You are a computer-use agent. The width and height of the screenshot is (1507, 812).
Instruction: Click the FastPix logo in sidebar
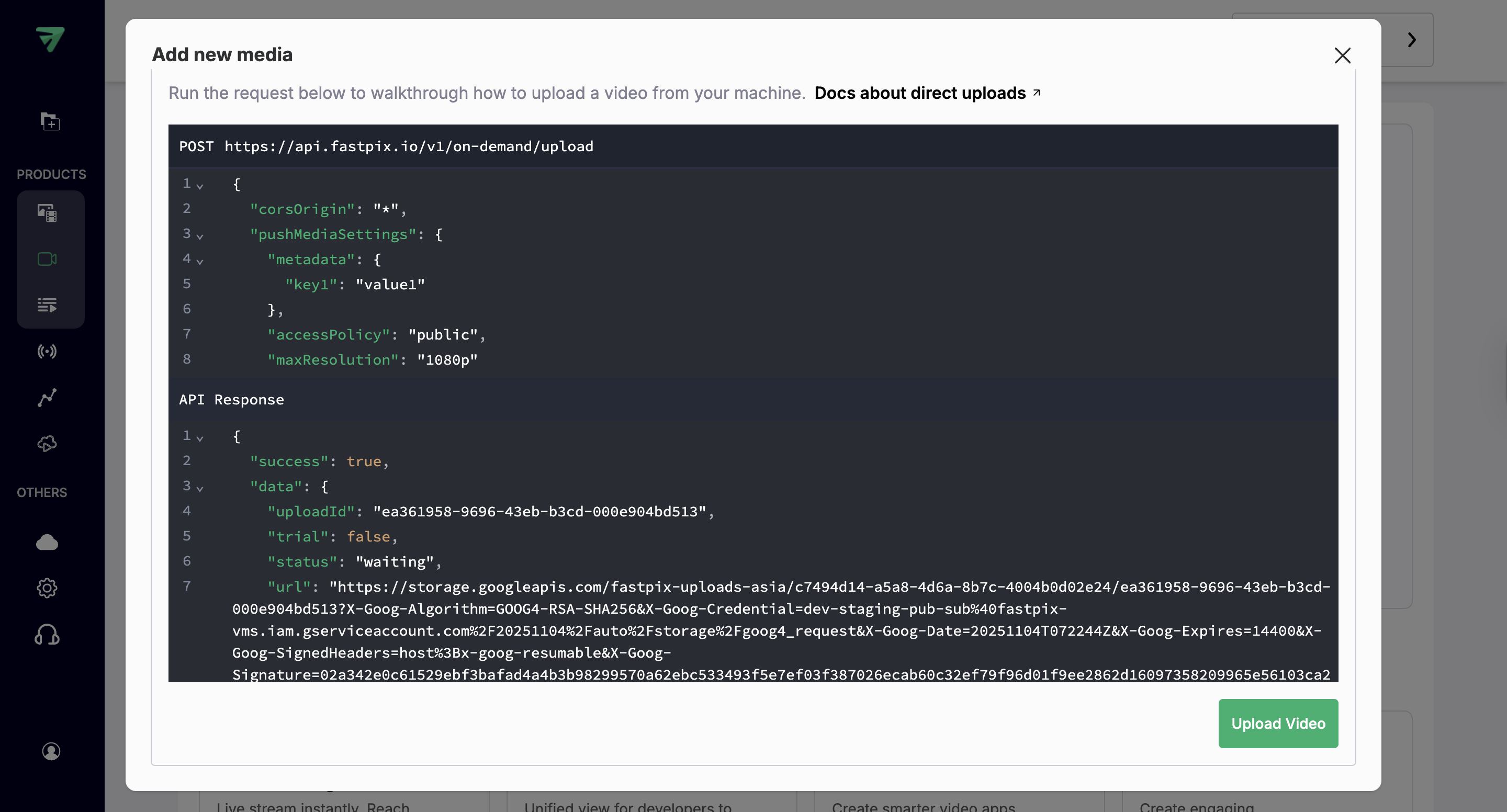click(50, 39)
